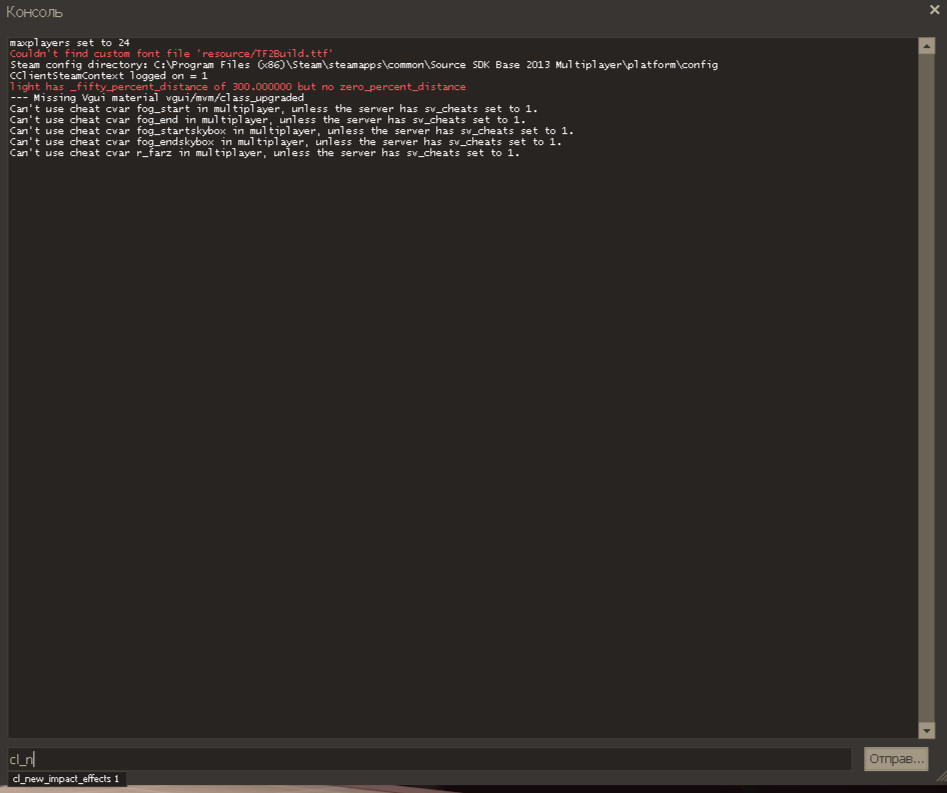The width and height of the screenshot is (947, 793).
Task: Click the fog_startskybox cheat cvar message
Action: 291,131
